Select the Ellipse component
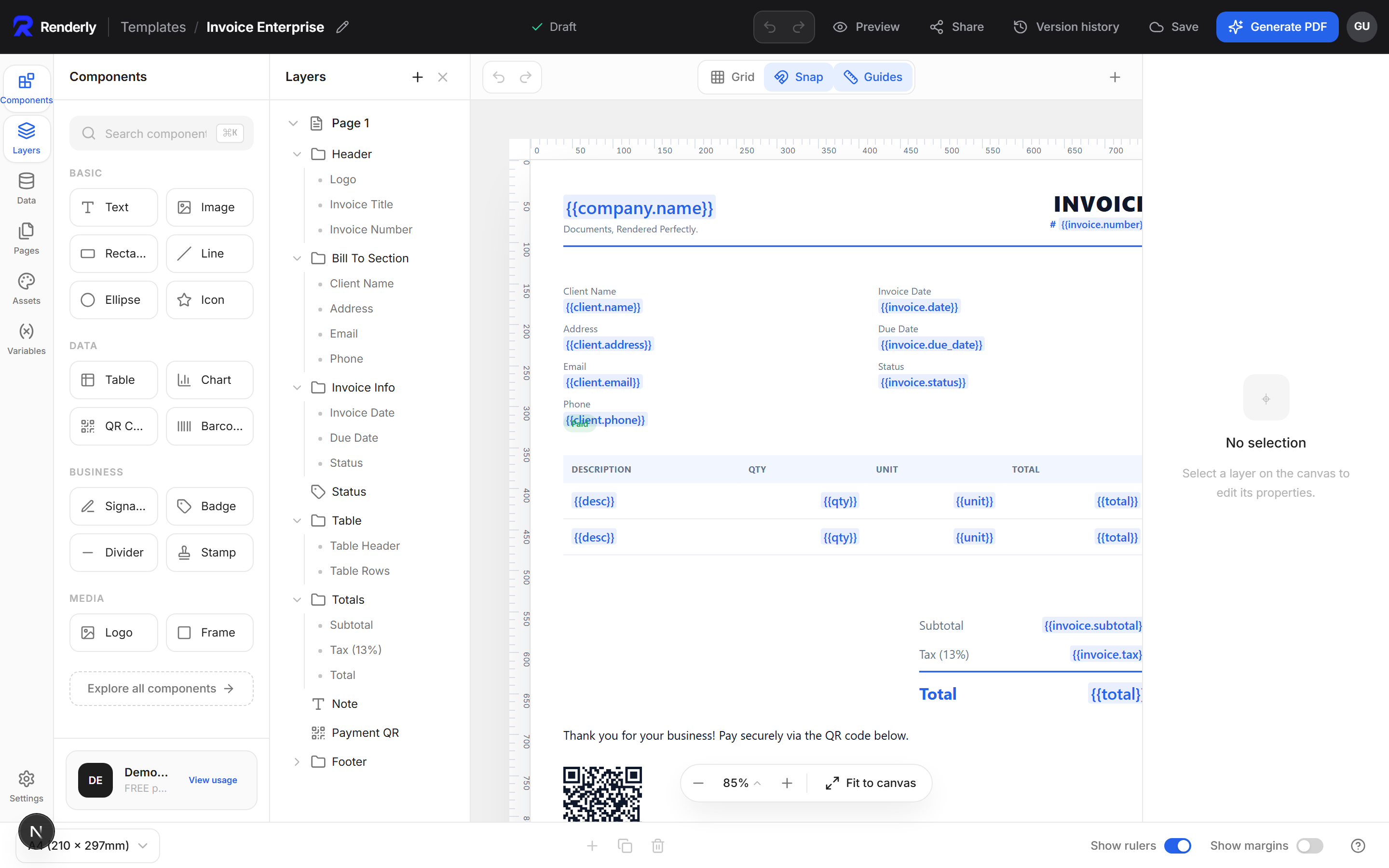 pyautogui.click(x=114, y=299)
